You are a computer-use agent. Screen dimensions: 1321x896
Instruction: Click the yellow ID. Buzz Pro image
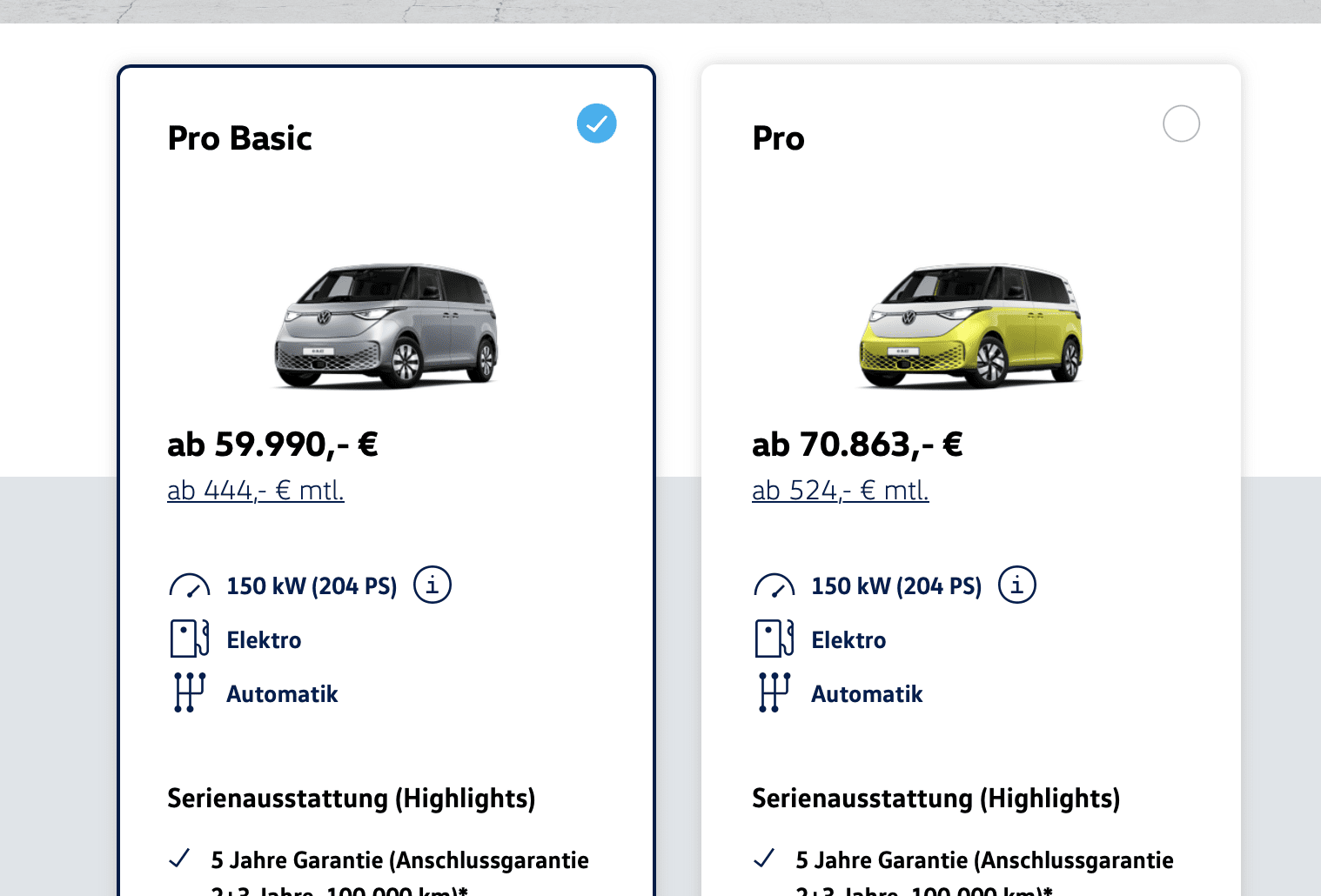point(971,325)
